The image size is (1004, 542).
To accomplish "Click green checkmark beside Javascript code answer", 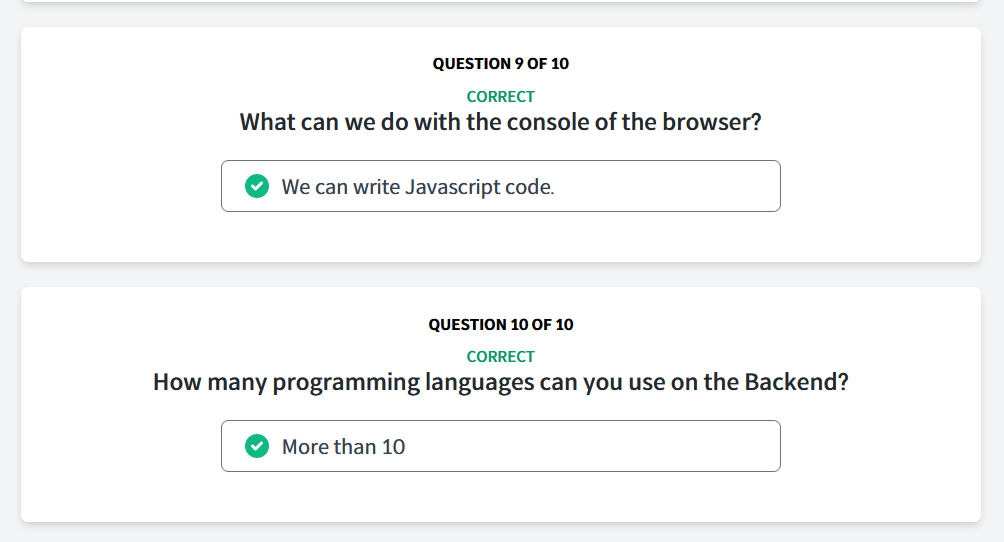I will click(257, 186).
